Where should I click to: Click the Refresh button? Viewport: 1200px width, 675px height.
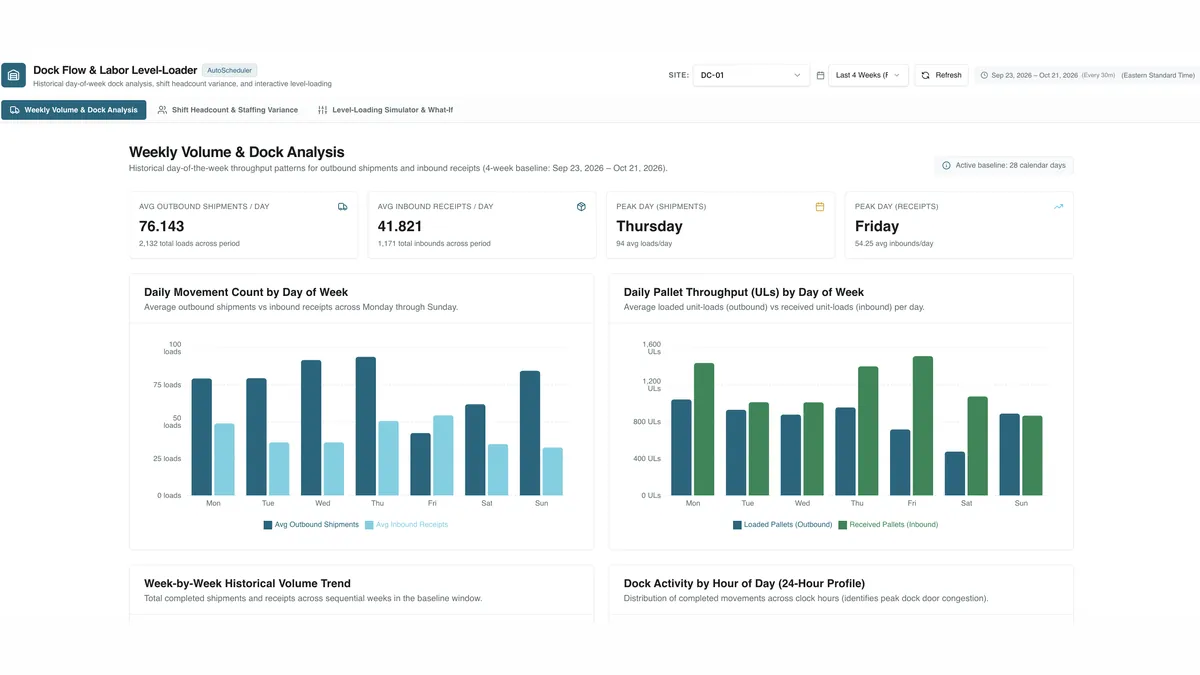tap(941, 75)
